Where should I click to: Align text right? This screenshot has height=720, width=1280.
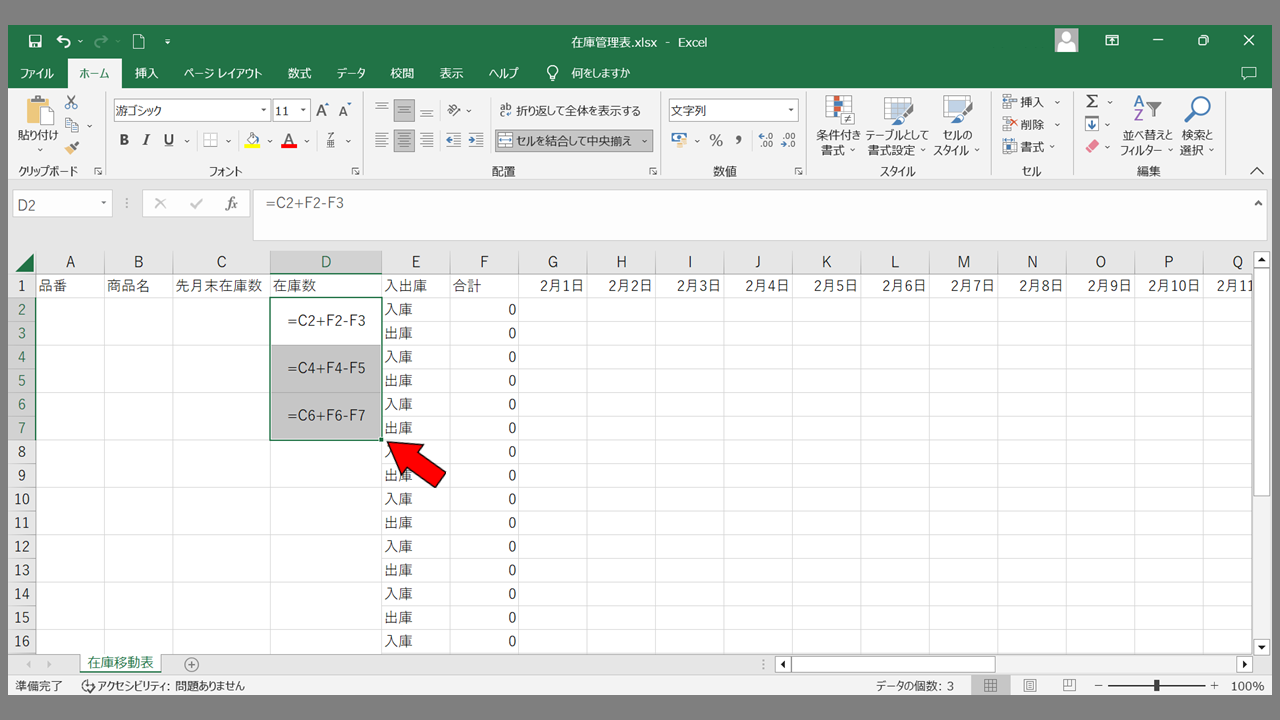coord(427,140)
